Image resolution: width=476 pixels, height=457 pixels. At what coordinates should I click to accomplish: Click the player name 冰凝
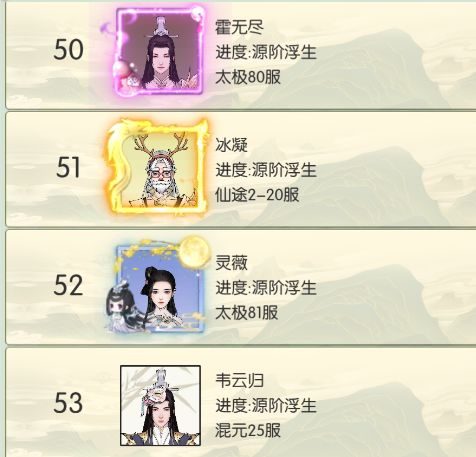231,145
